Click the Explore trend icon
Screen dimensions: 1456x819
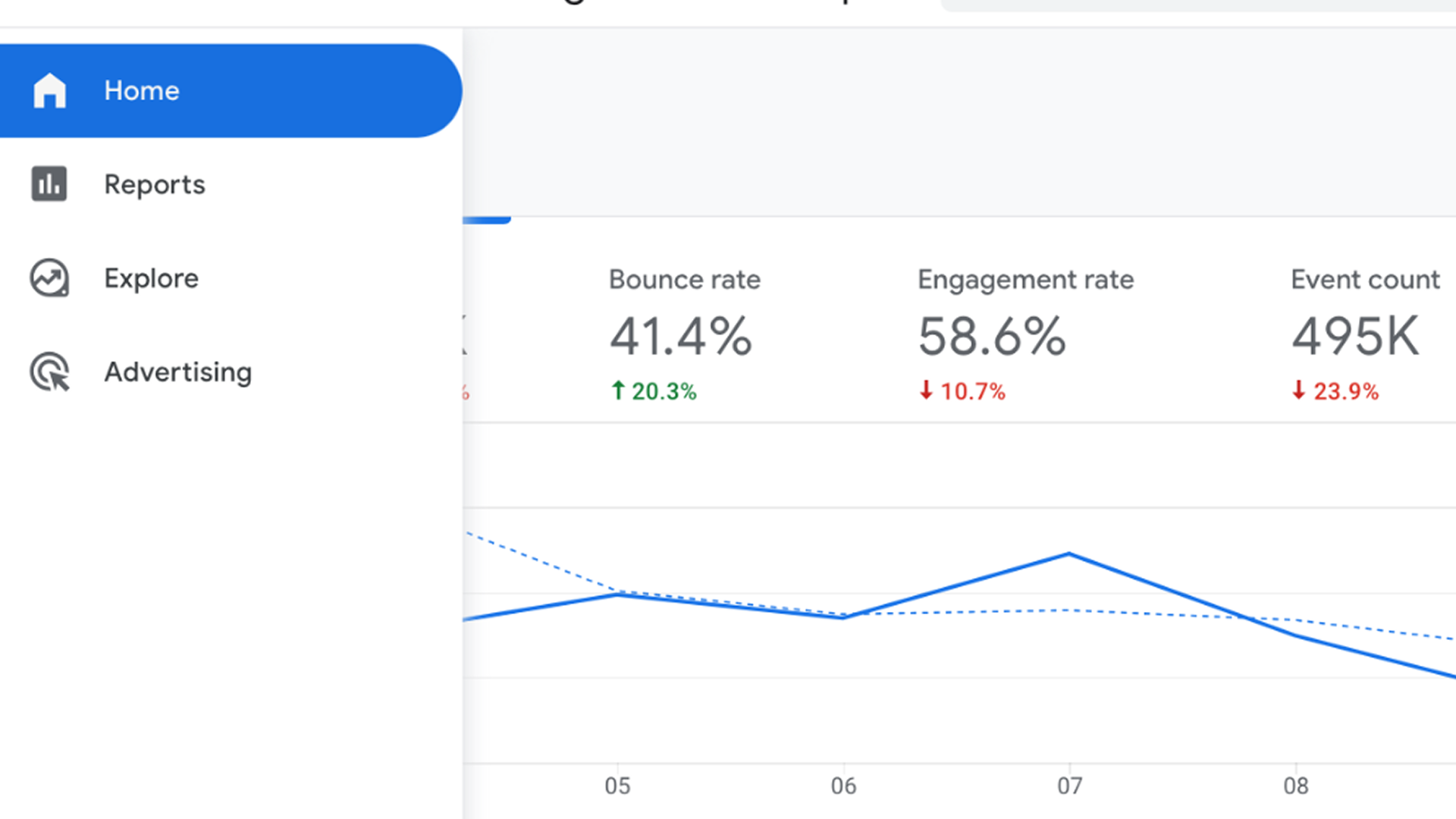[x=49, y=278]
